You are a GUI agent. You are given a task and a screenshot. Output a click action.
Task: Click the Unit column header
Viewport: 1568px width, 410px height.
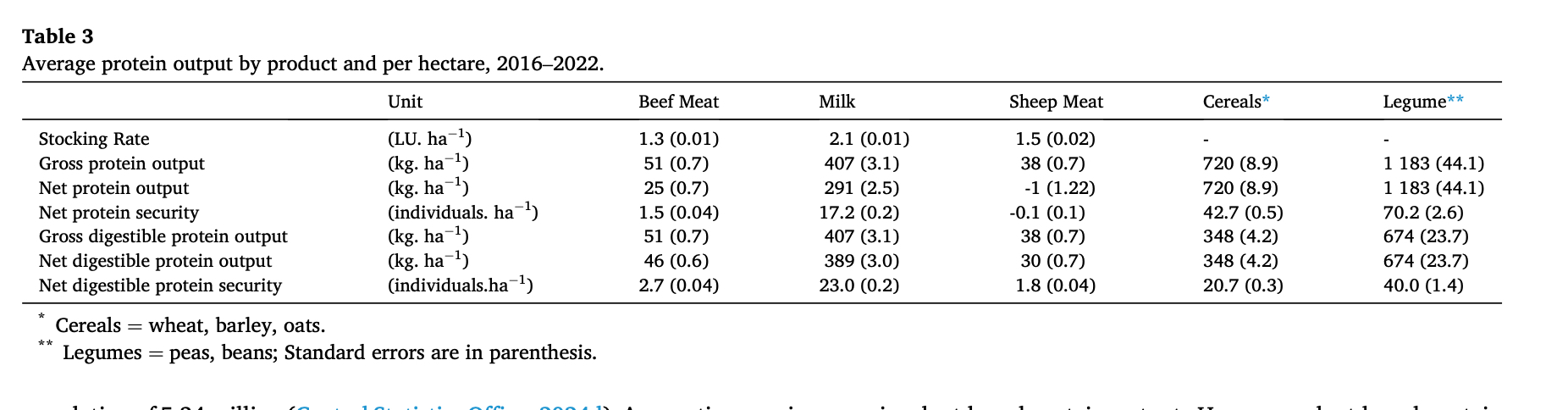click(x=405, y=102)
